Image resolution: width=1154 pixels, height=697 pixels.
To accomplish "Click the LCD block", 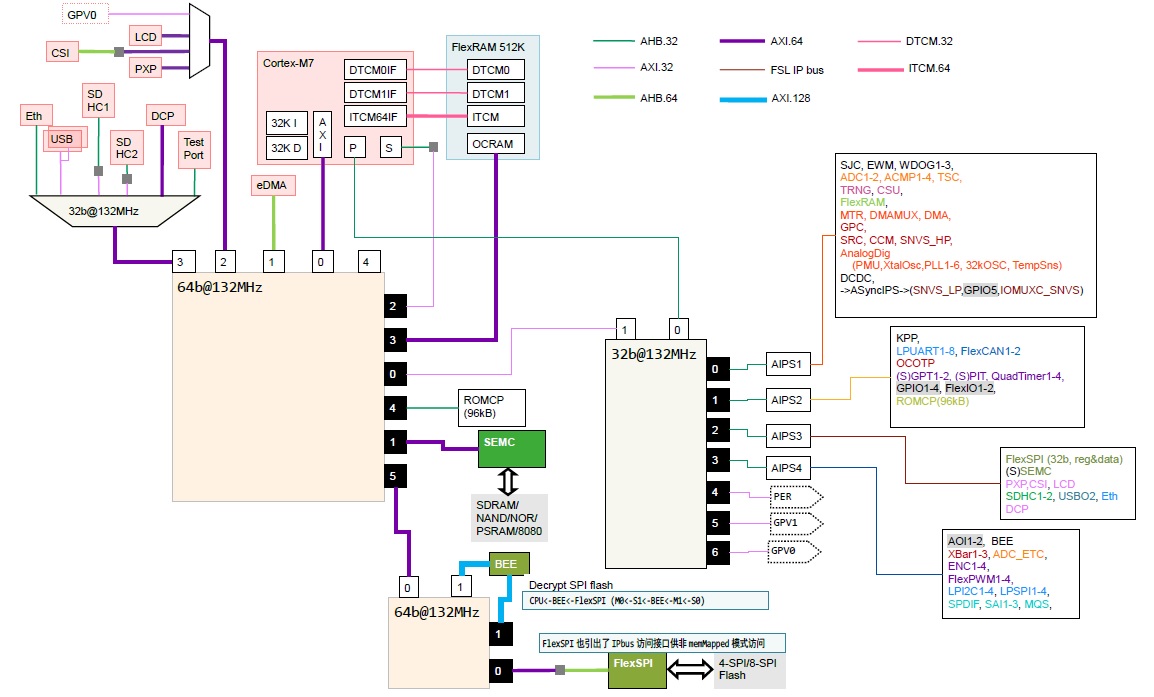I will (146, 36).
